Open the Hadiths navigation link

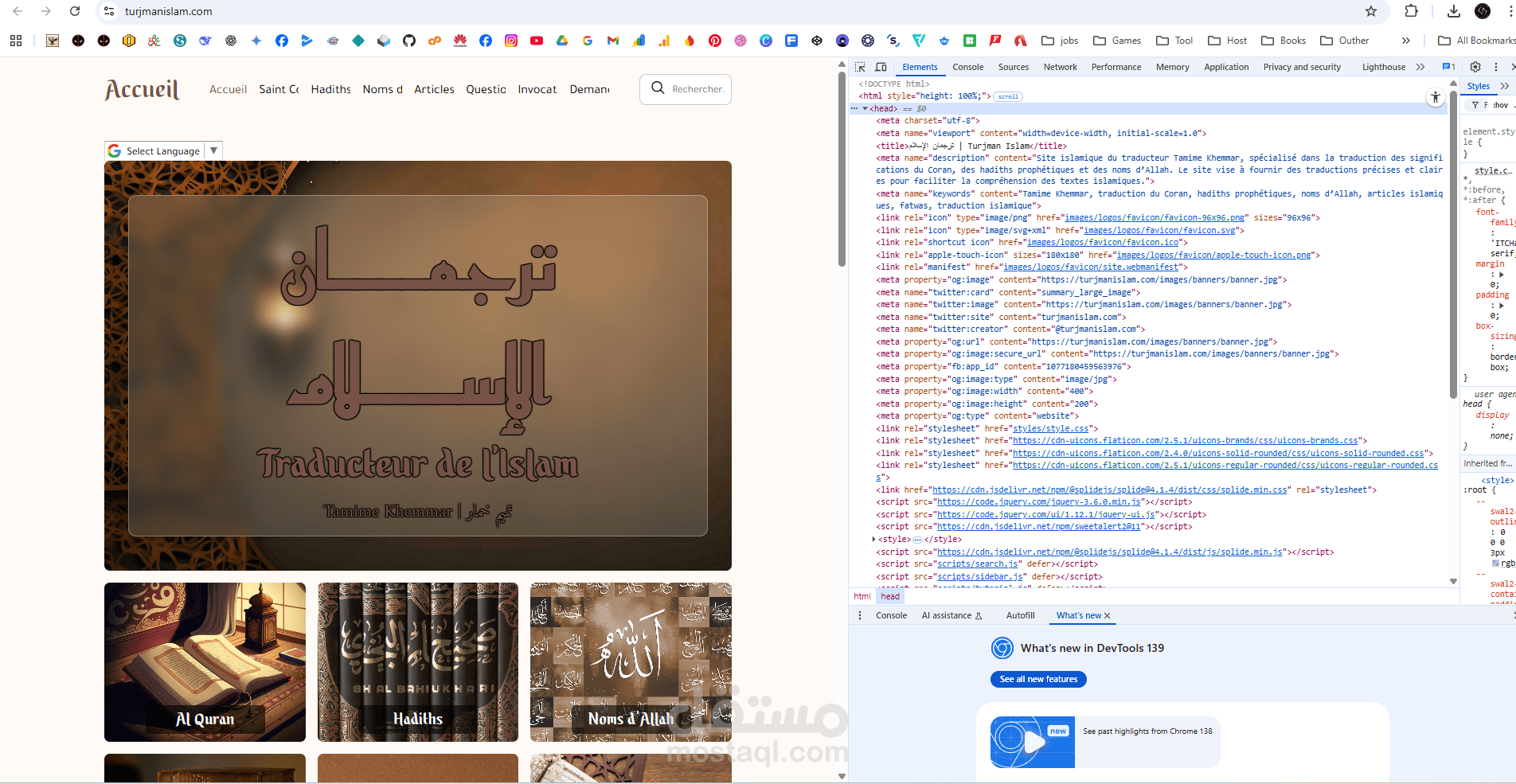(x=331, y=89)
